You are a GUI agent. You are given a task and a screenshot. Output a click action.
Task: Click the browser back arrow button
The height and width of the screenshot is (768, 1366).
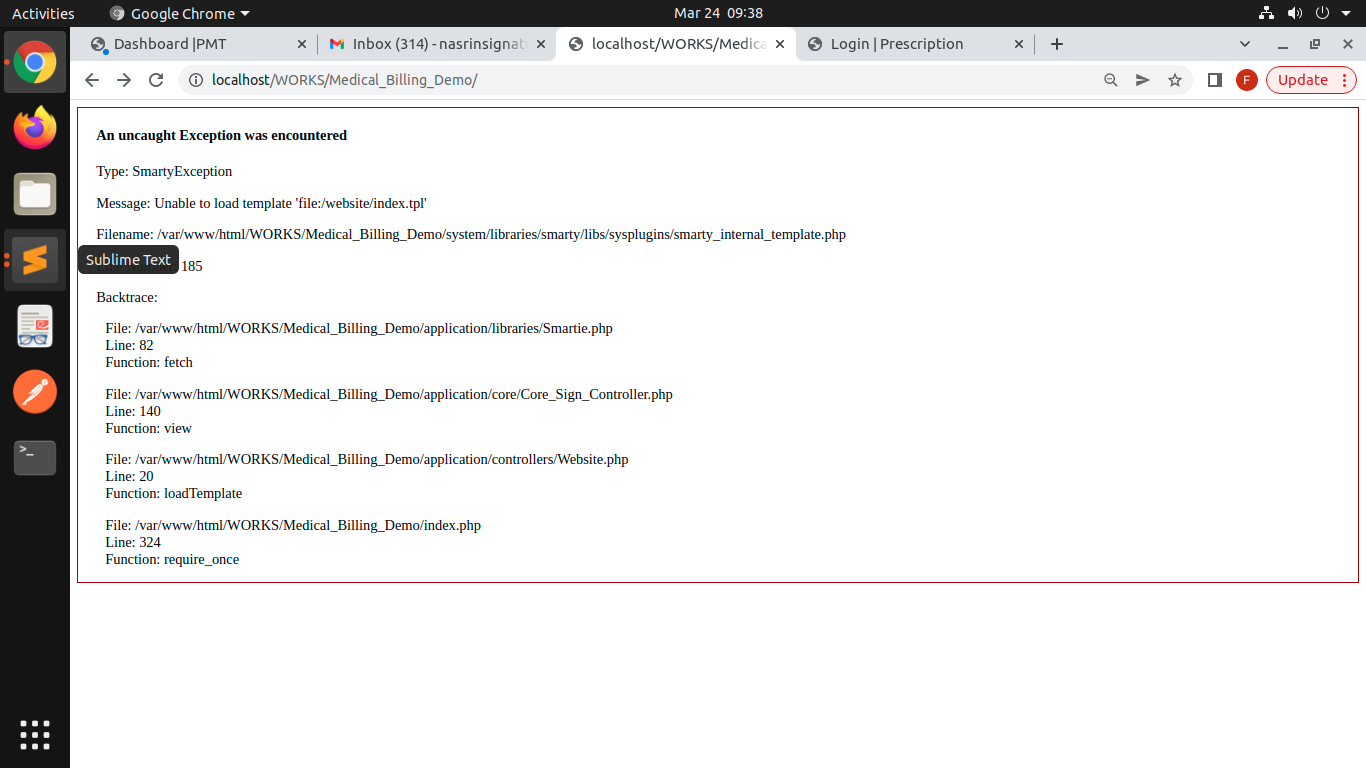pyautogui.click(x=92, y=80)
